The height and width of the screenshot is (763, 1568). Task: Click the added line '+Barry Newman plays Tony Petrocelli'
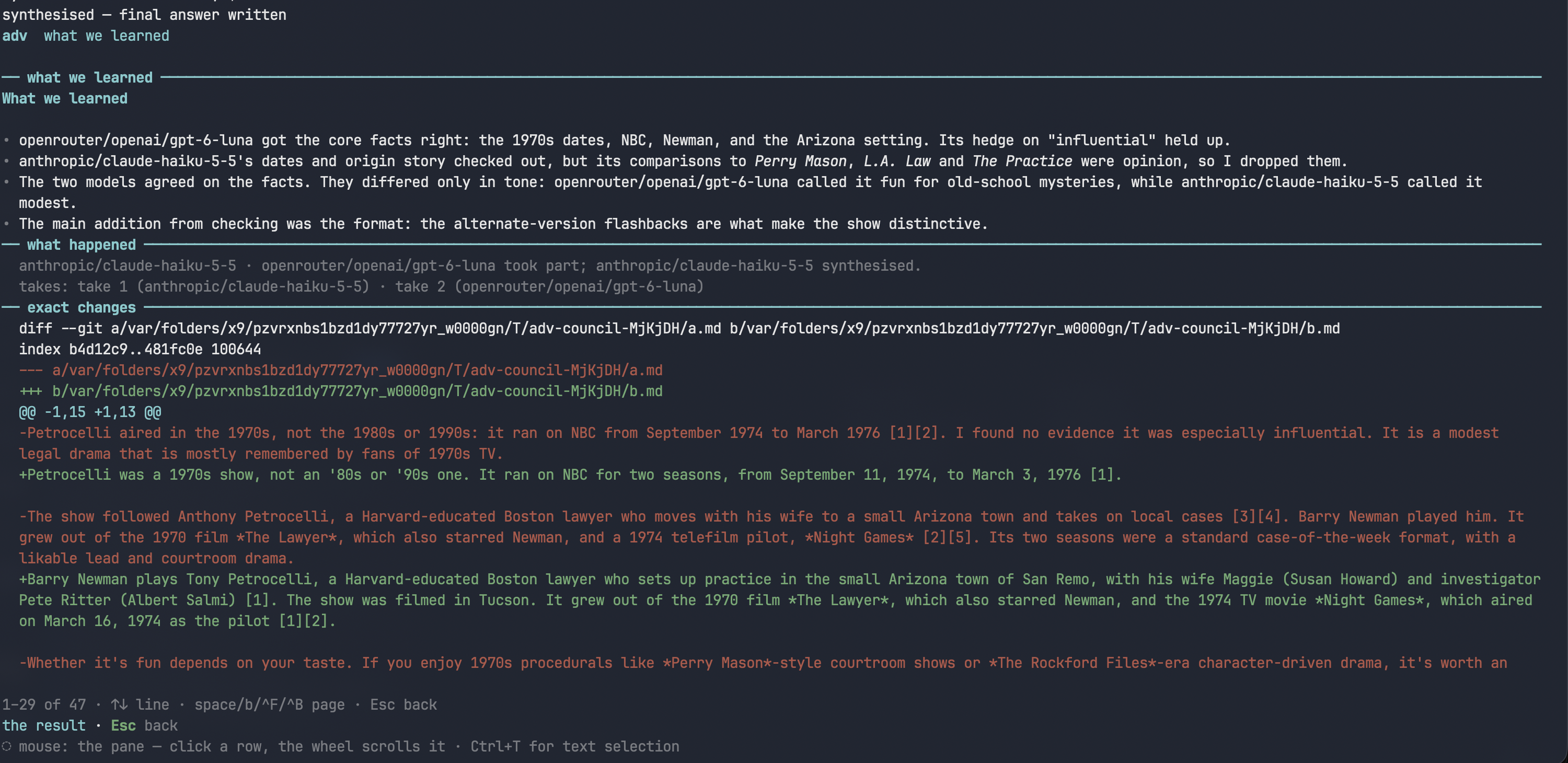(x=779, y=600)
